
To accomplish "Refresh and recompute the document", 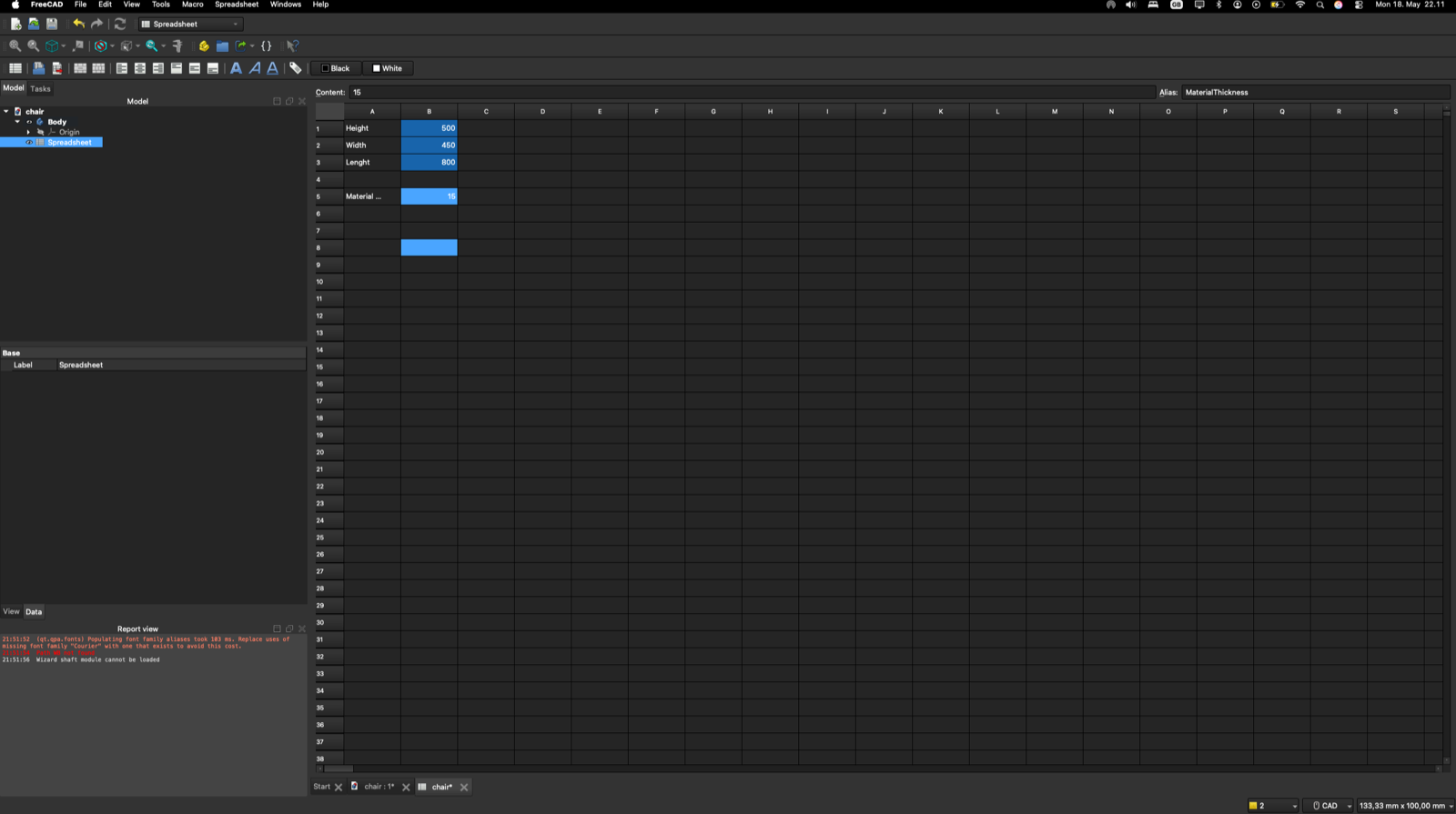I will pos(120,24).
